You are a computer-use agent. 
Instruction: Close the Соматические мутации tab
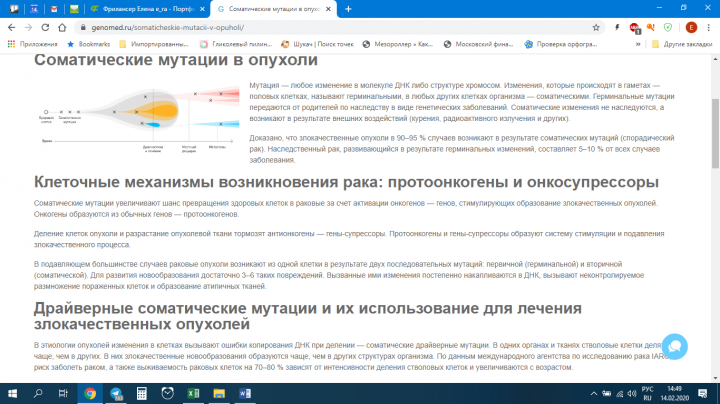click(328, 9)
